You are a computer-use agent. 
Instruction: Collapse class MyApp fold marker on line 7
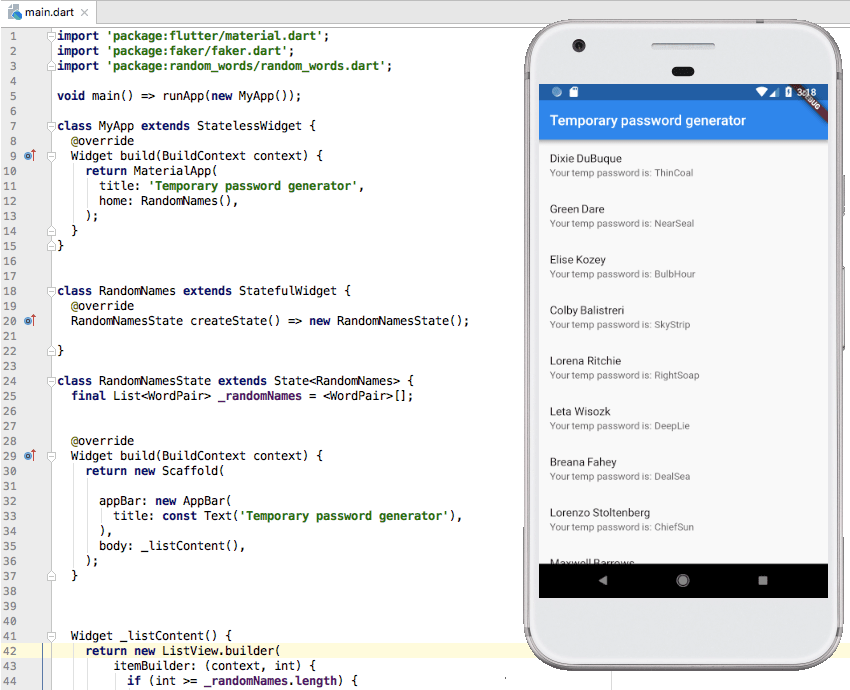tap(51, 126)
